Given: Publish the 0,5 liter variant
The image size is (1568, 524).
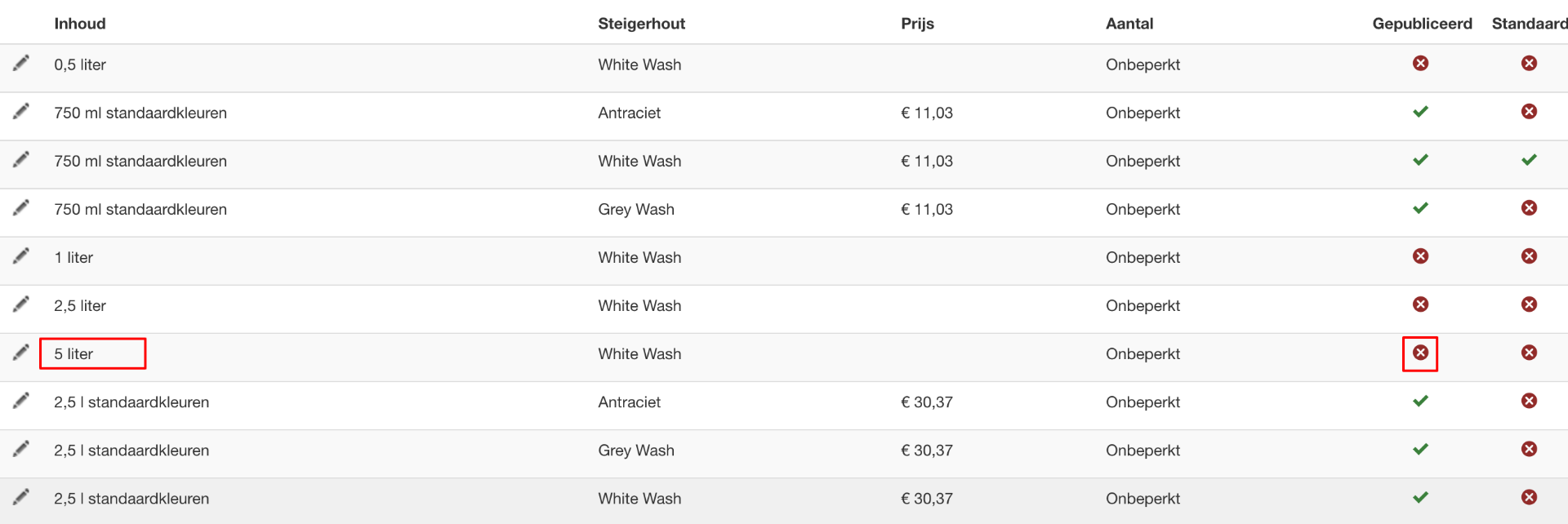Looking at the screenshot, I should click(x=1421, y=64).
